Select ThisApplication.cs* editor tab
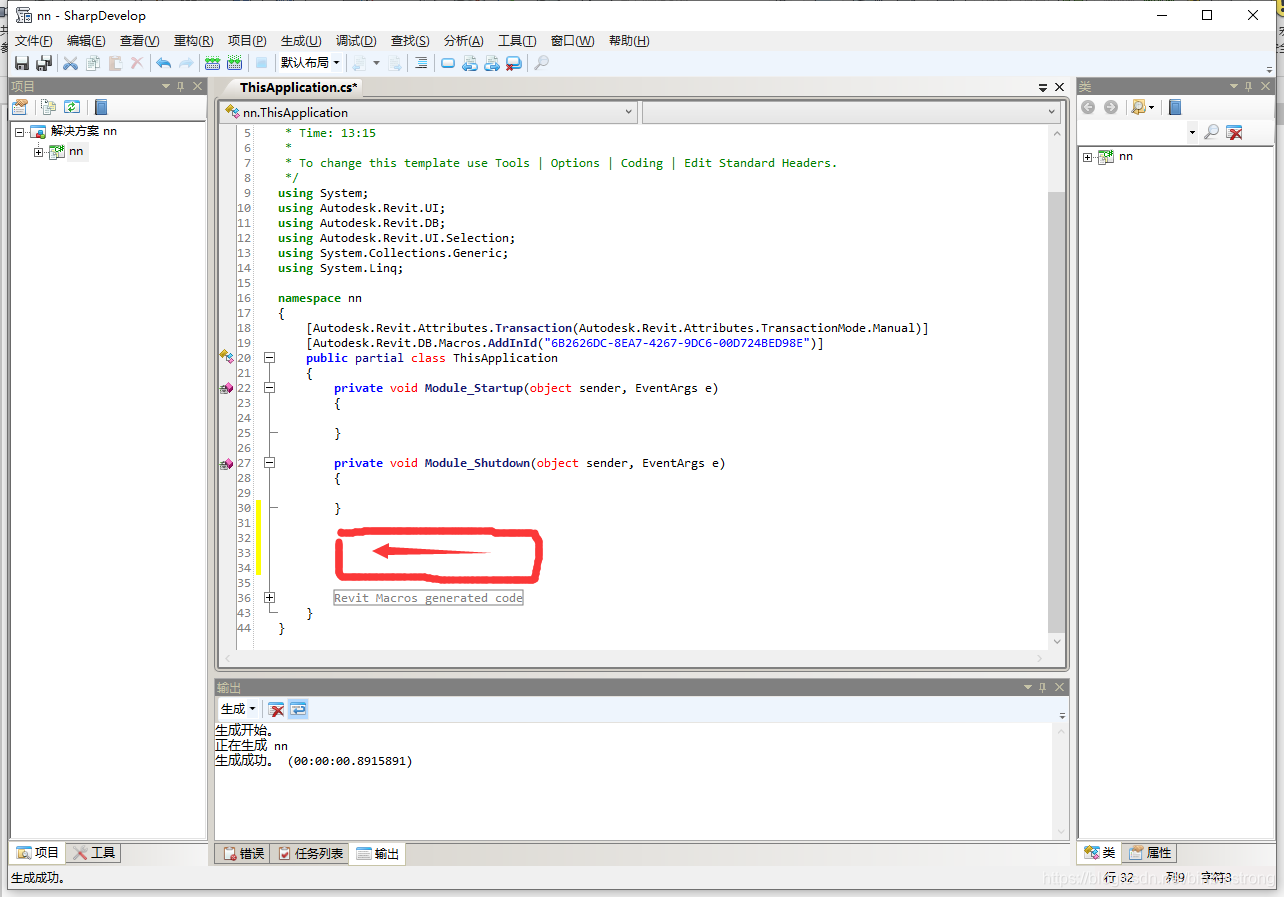Viewport: 1284px width, 897px height. tap(298, 88)
